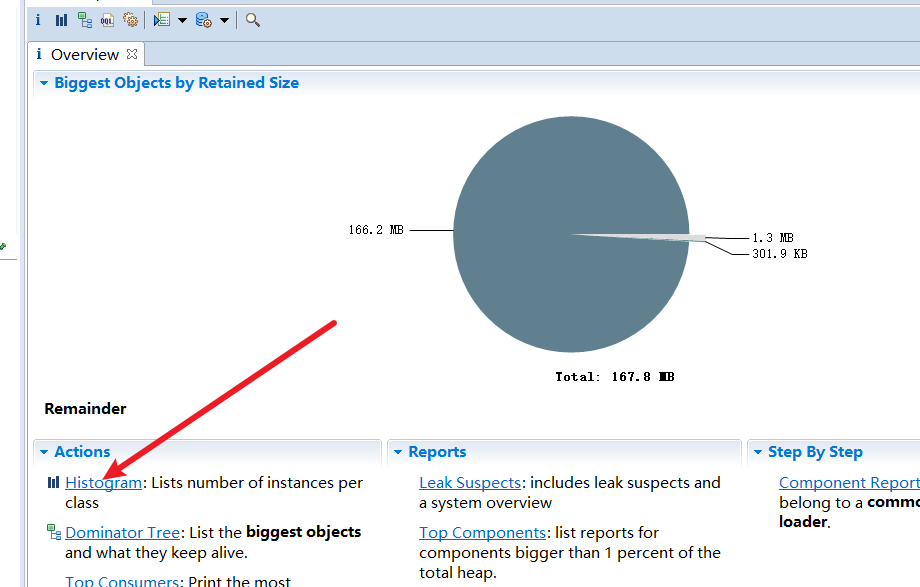Select the Overview tab
This screenshot has height=587, width=920.
[84, 54]
